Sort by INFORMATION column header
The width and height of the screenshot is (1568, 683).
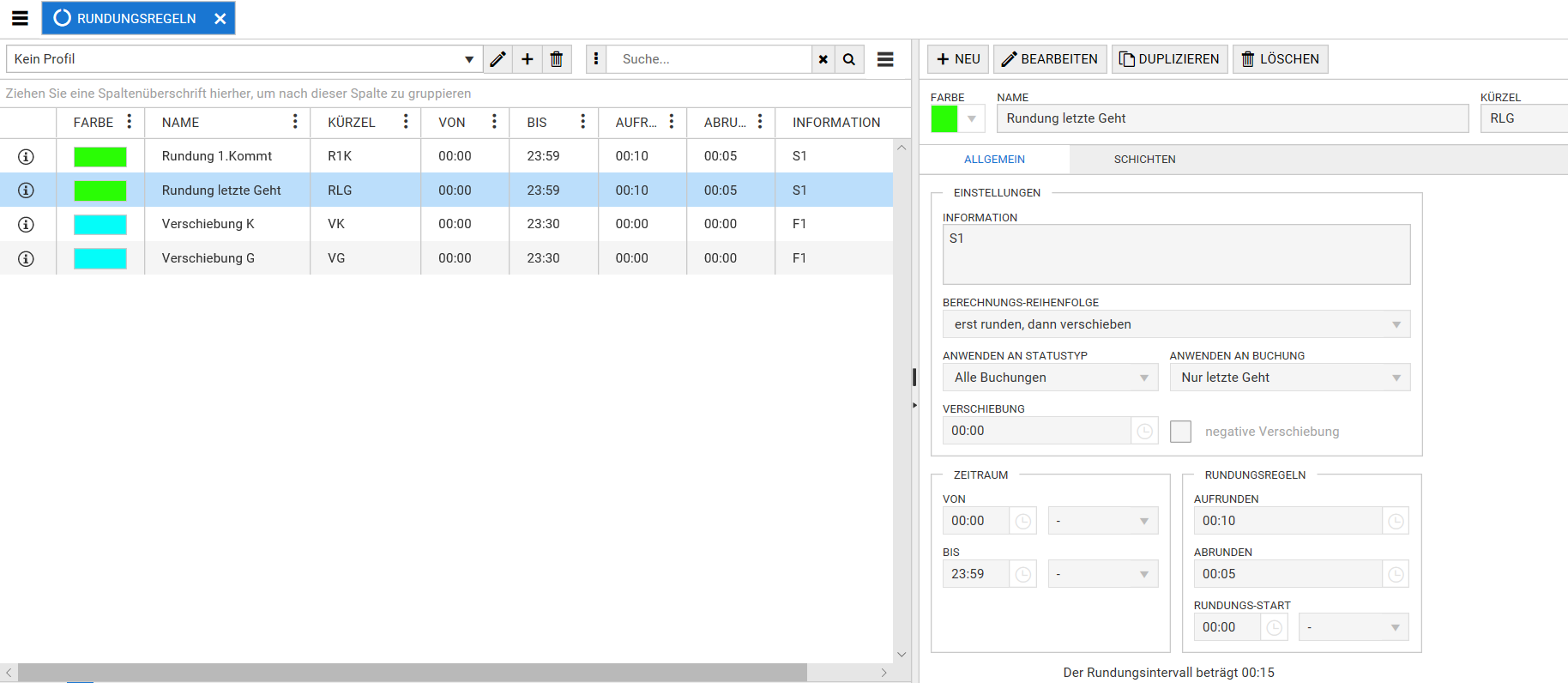click(x=836, y=123)
